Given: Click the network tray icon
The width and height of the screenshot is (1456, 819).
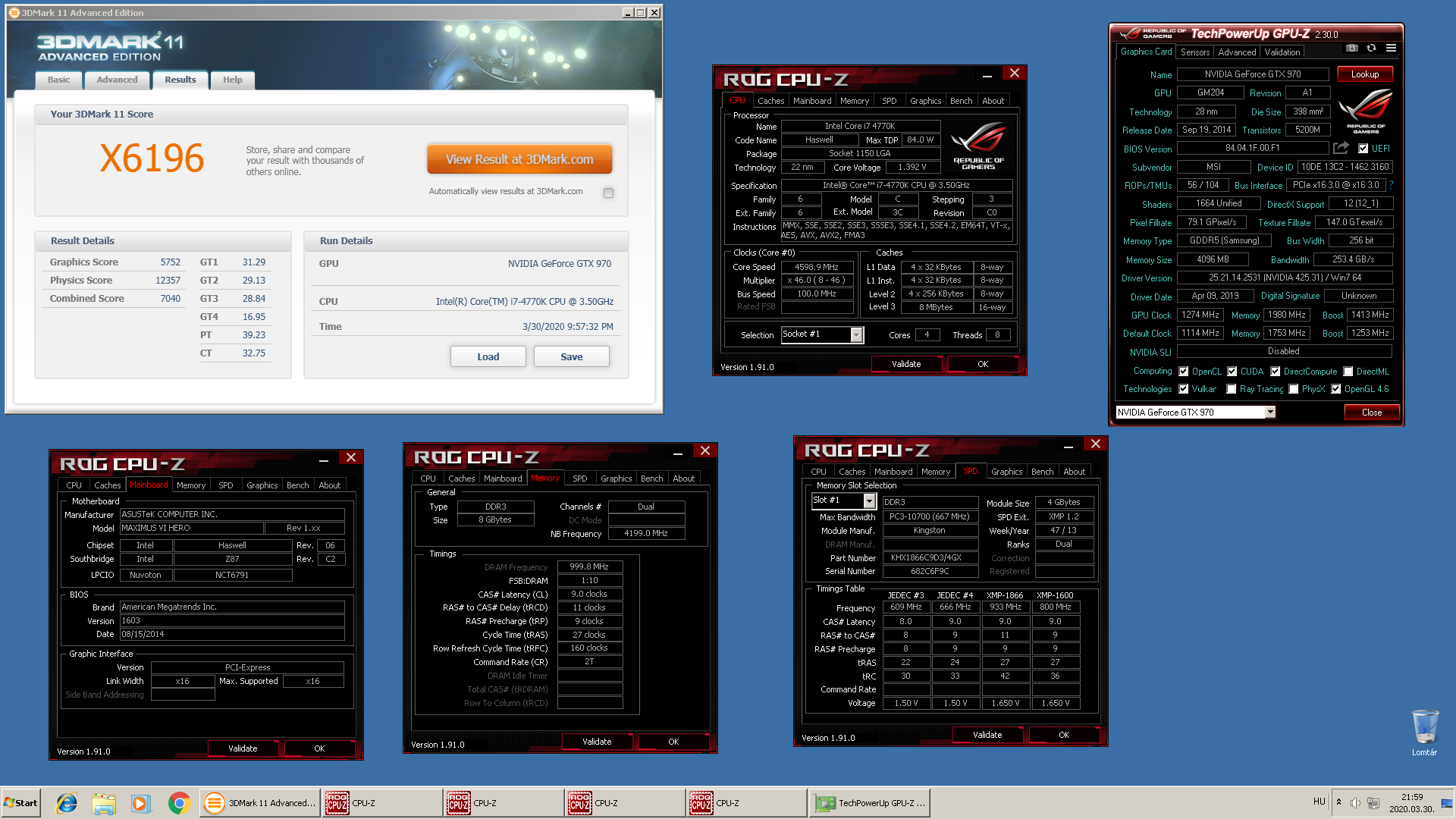Looking at the screenshot, I should coord(1373,803).
